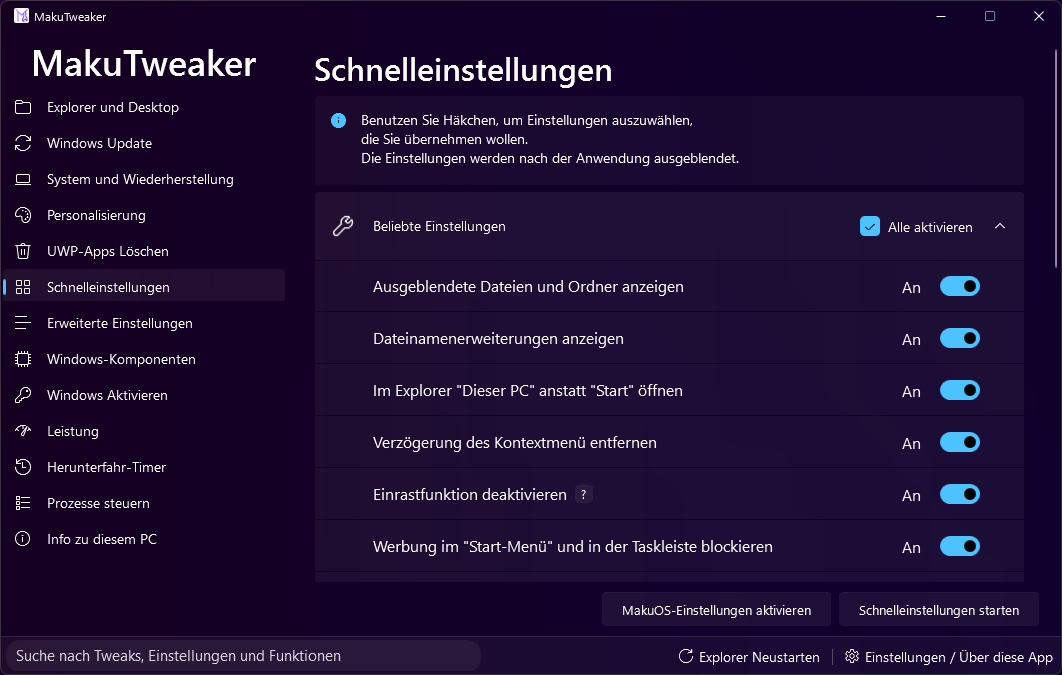Click Explorer Neustarten label
This screenshot has width=1062, height=675.
(x=759, y=657)
